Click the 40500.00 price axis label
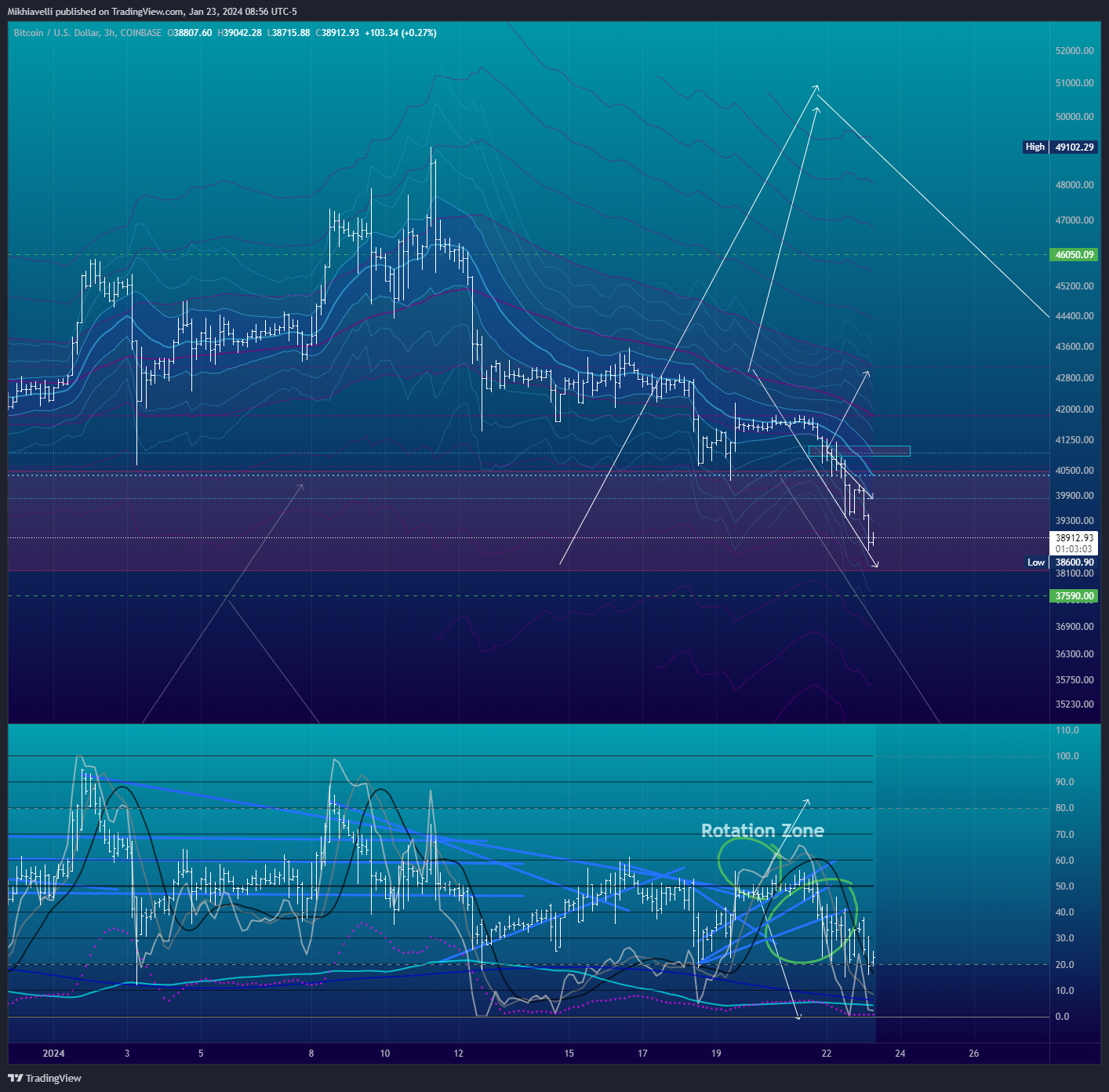Viewport: 1109px width, 1092px height. 1074,471
